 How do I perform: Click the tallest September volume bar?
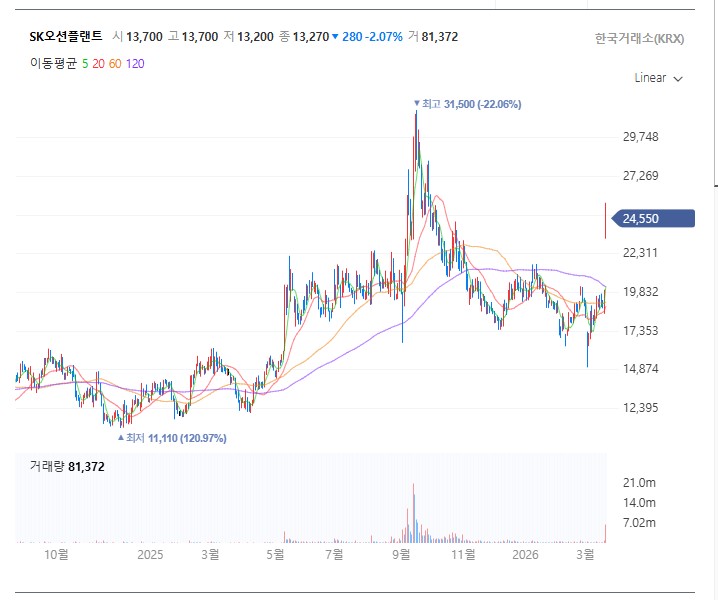413,513
